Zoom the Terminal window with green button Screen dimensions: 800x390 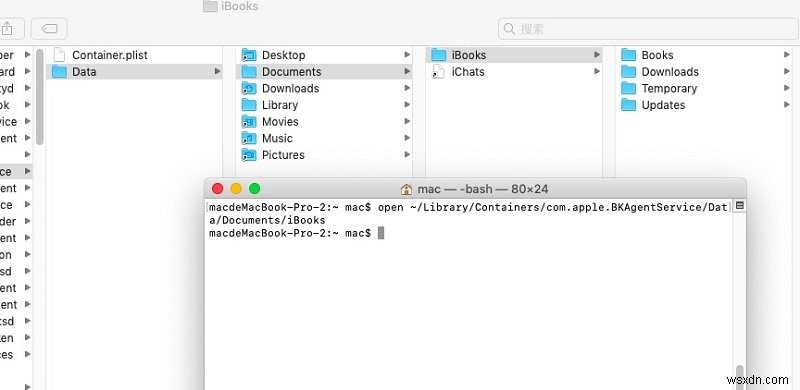pos(255,189)
